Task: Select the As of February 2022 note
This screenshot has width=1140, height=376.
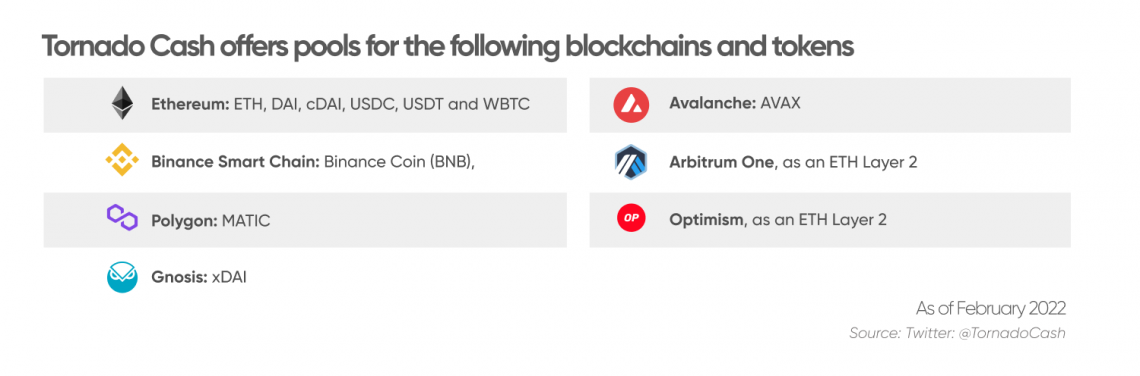Action: [991, 308]
